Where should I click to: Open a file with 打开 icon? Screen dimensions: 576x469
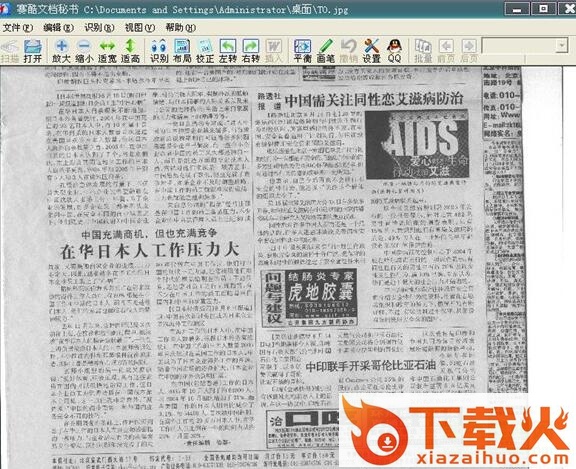pos(33,51)
